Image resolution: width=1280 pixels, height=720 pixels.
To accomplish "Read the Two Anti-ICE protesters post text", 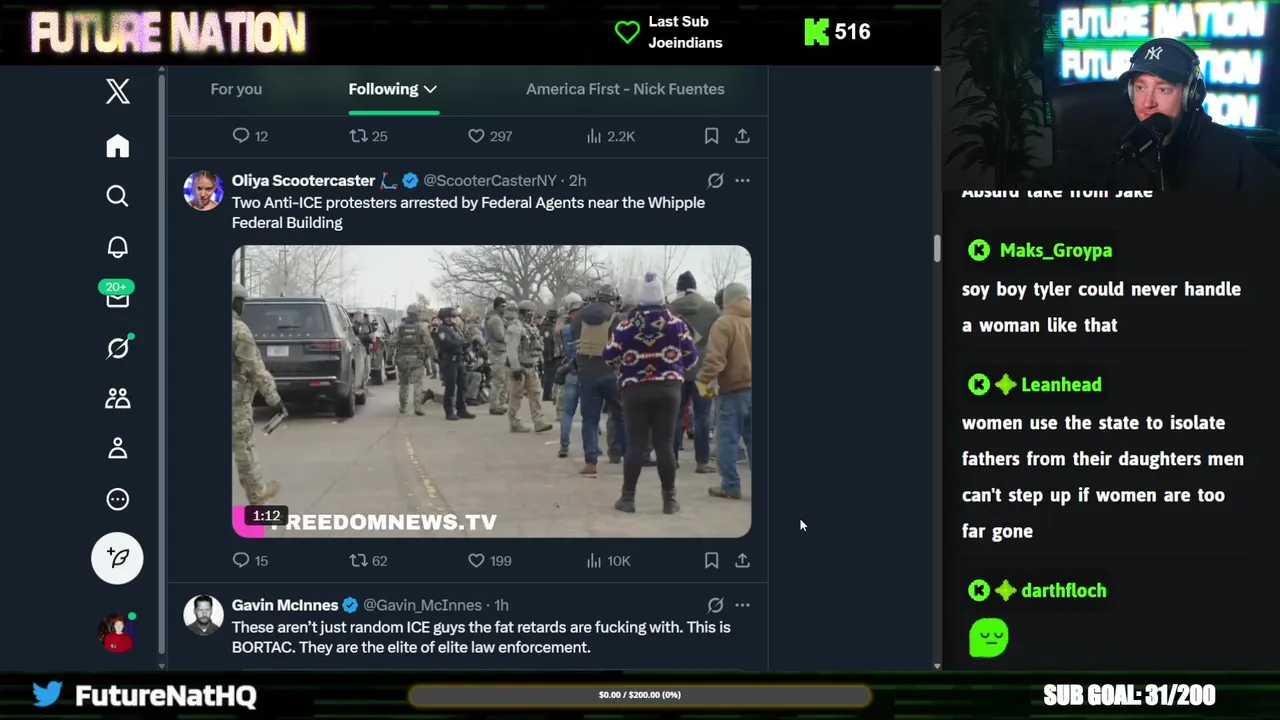I will click(468, 213).
